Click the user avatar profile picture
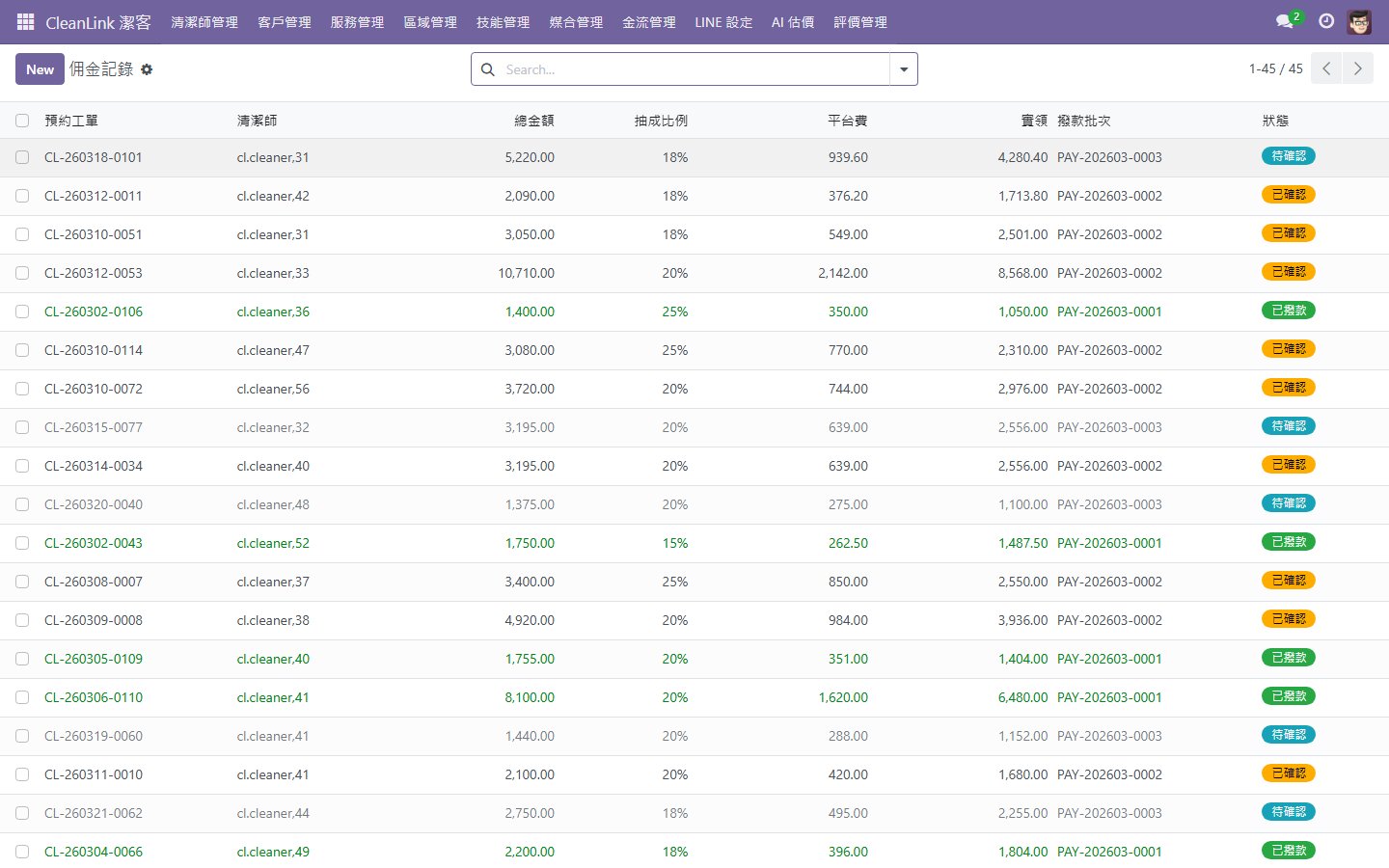 tap(1359, 21)
